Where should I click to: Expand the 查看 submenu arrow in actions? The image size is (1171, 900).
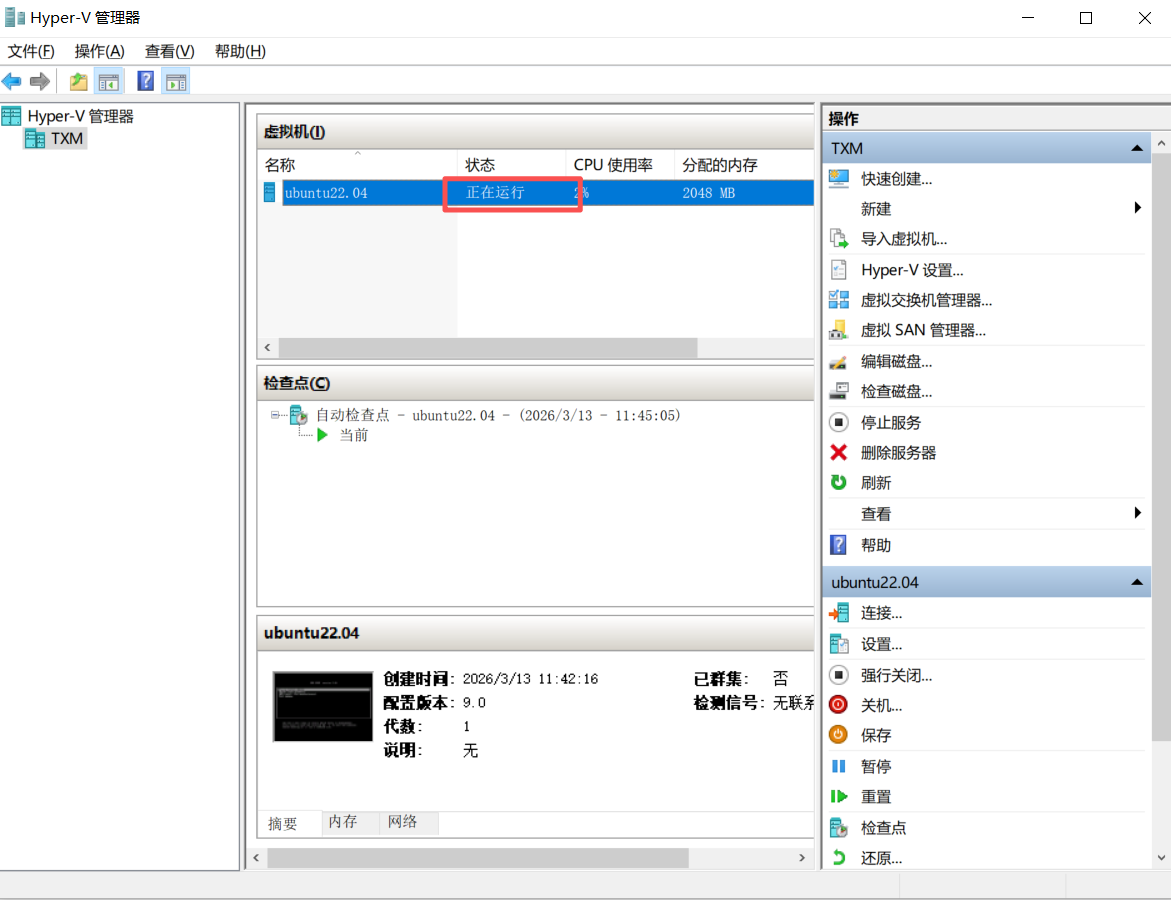(1137, 513)
